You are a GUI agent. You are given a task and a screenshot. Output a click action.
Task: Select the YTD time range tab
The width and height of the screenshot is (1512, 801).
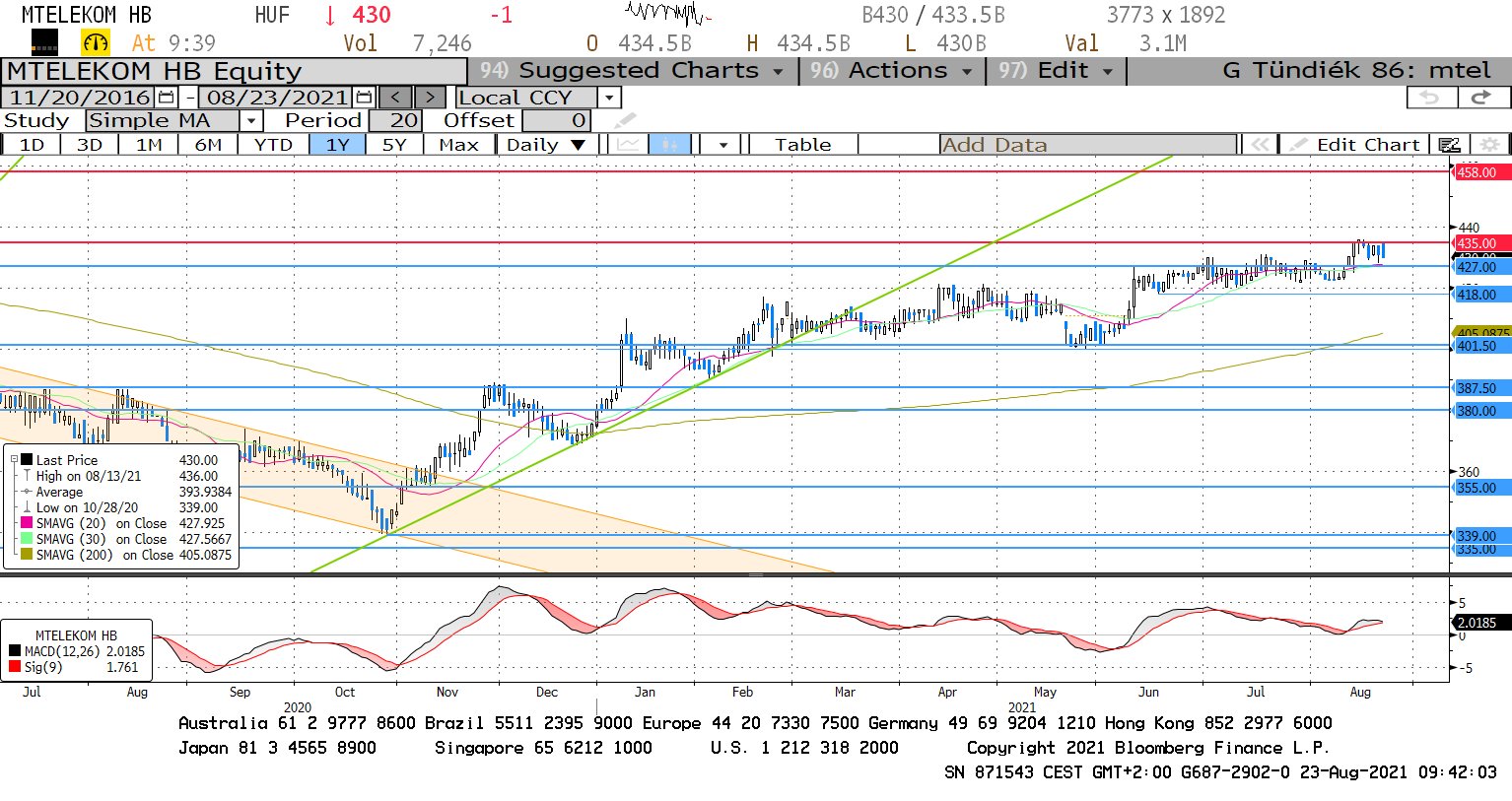tap(273, 145)
